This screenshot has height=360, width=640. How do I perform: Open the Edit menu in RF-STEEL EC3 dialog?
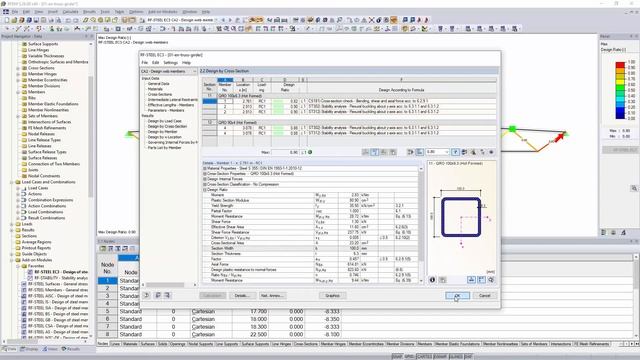point(156,62)
